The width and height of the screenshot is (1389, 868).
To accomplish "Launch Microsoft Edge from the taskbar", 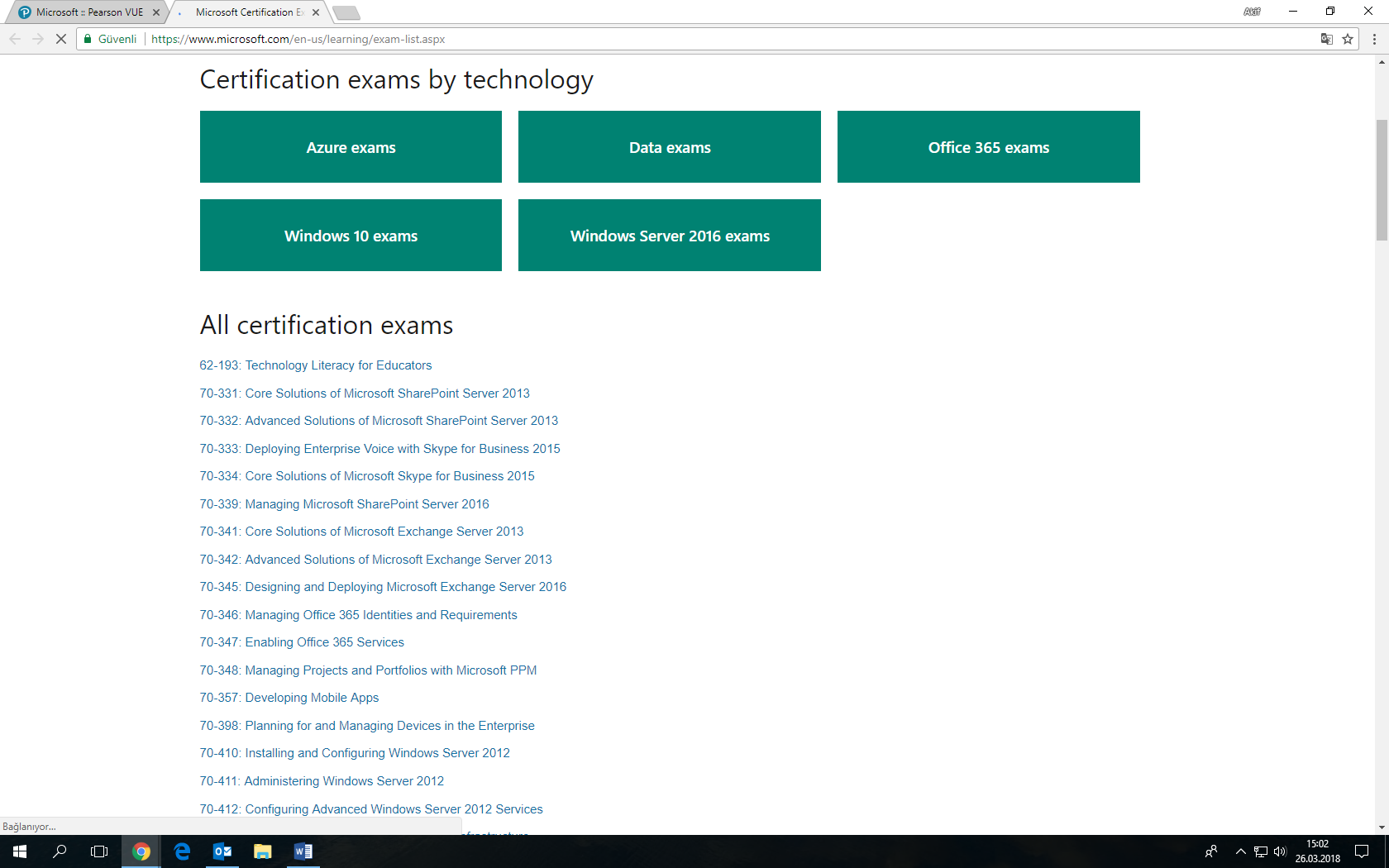I will (x=182, y=851).
